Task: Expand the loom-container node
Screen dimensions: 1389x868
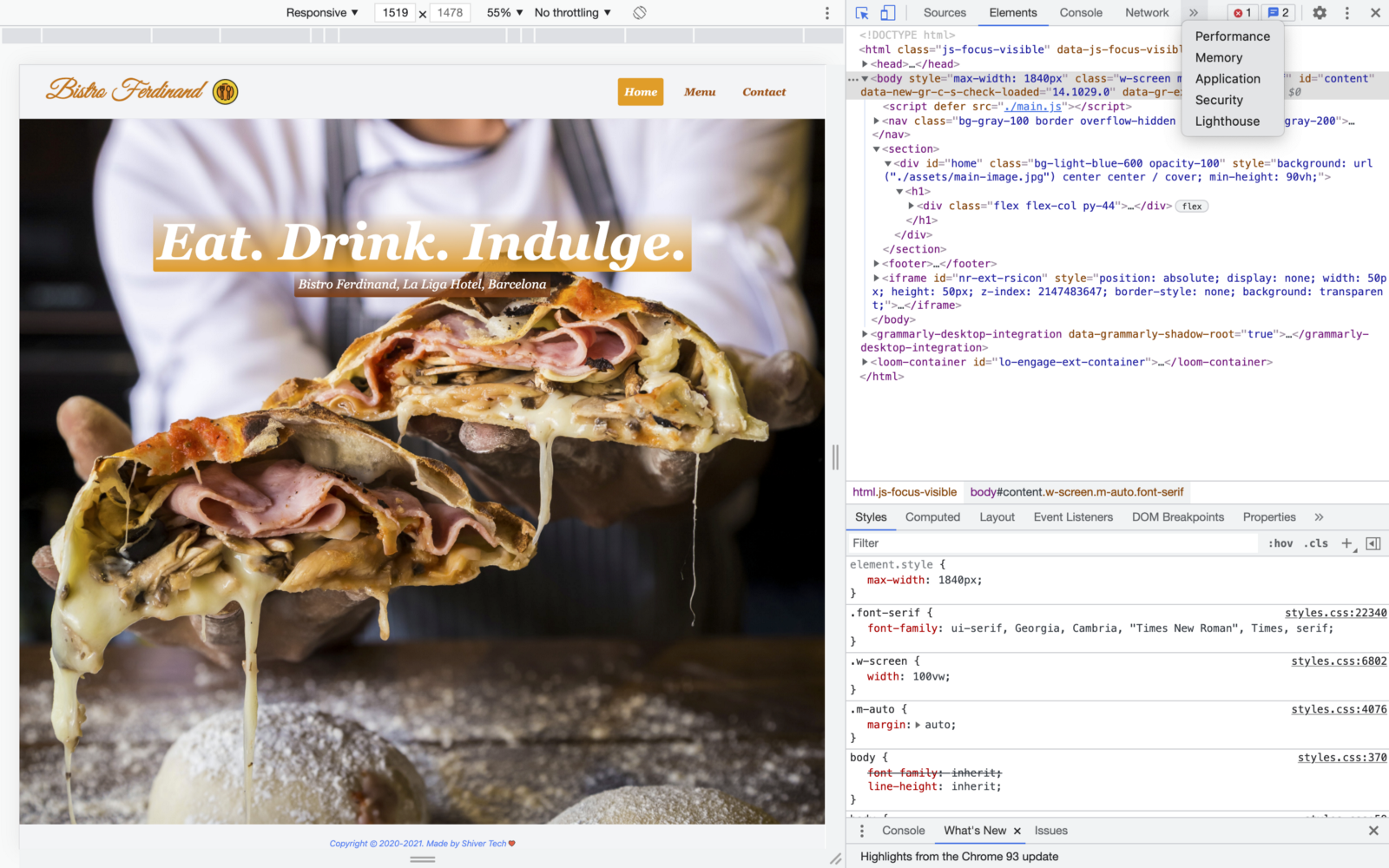Action: coord(865,362)
